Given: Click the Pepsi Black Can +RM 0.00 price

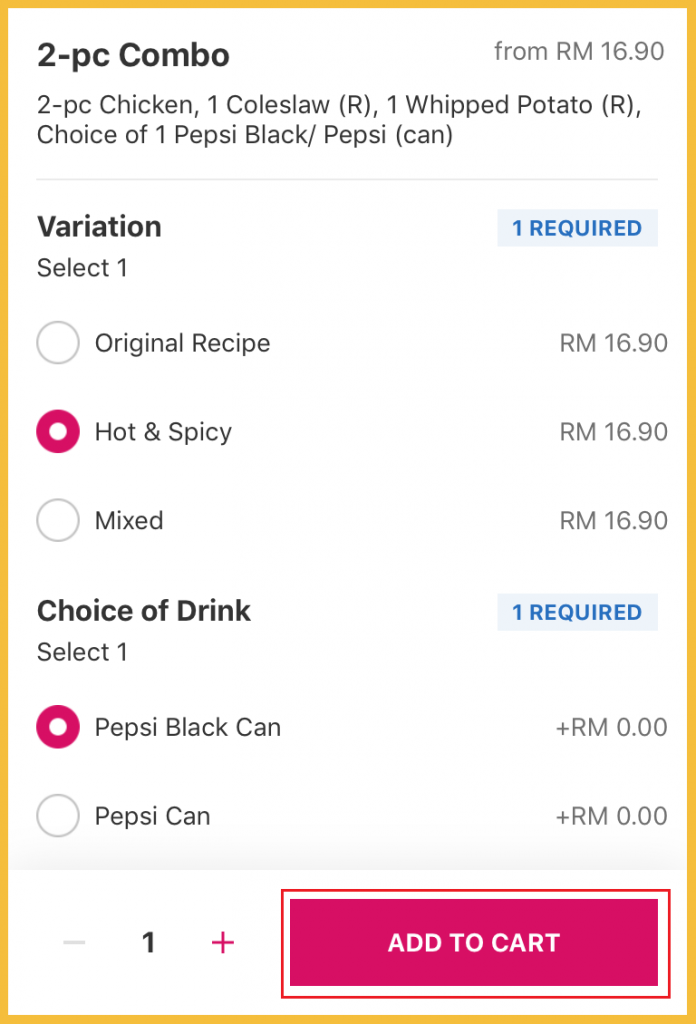Looking at the screenshot, I should [x=611, y=727].
